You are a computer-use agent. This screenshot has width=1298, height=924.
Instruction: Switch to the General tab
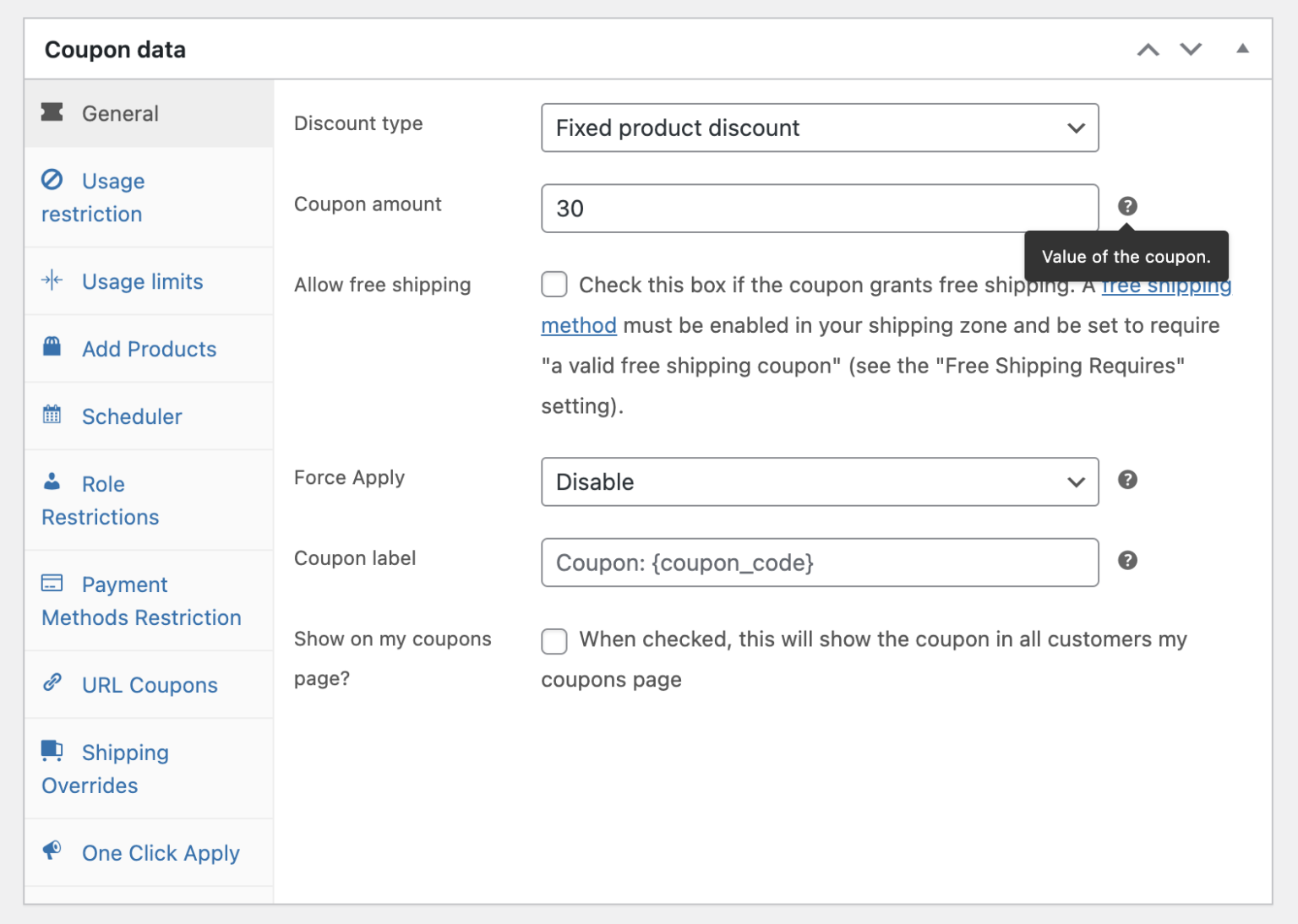(120, 113)
